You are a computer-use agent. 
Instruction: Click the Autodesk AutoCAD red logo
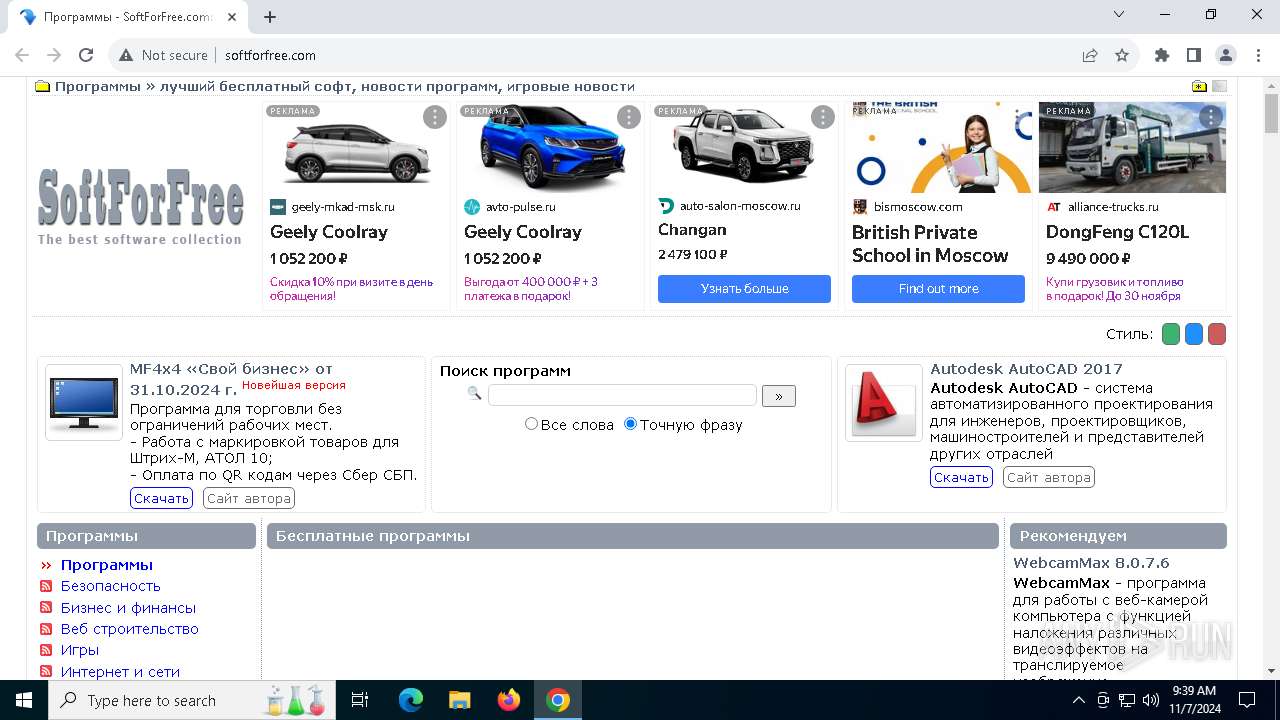pyautogui.click(x=884, y=402)
